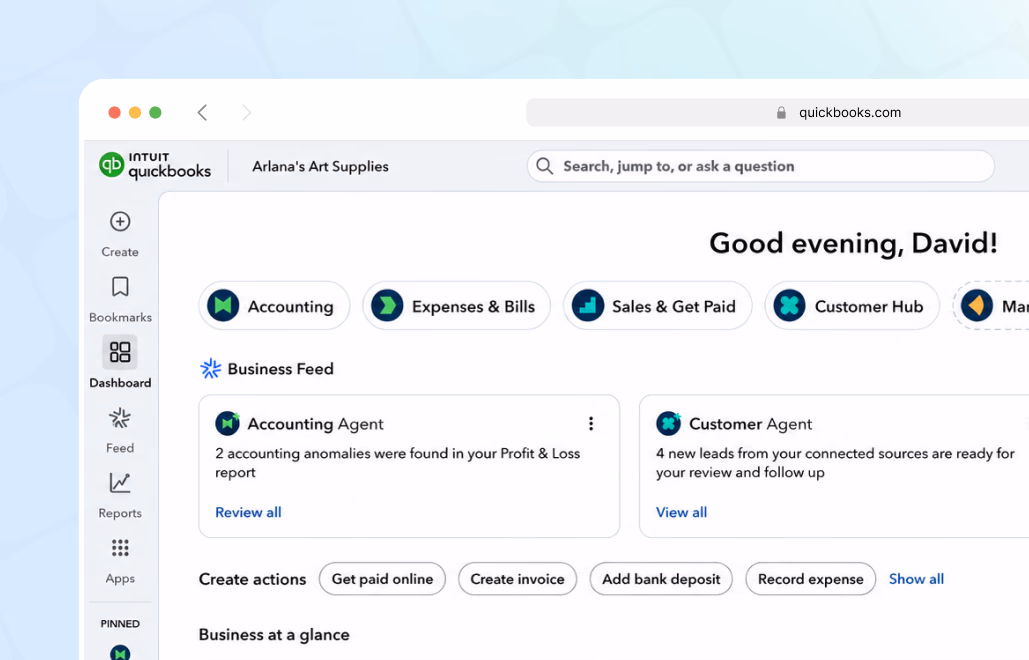Click the Get paid online button

click(x=382, y=579)
